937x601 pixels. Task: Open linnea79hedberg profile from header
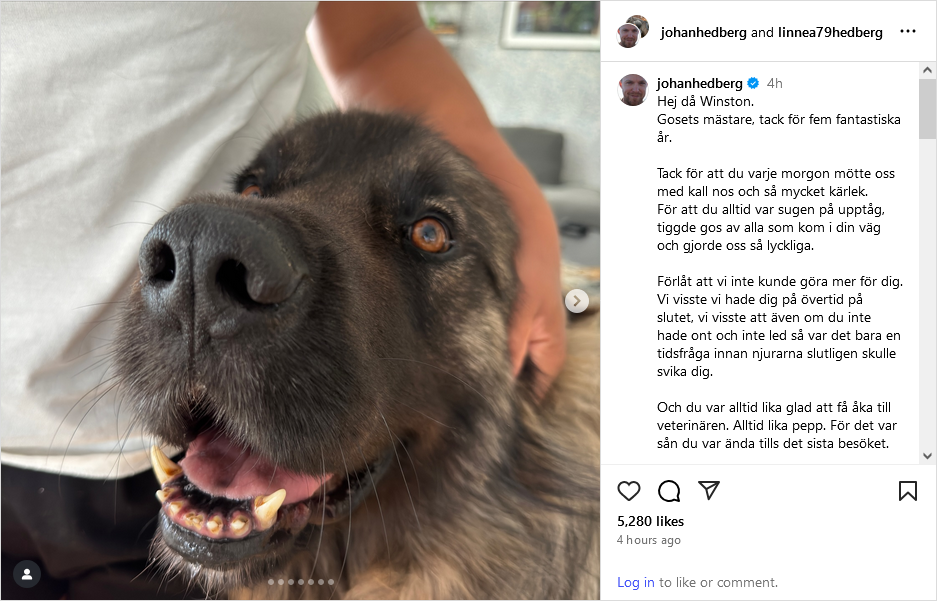[x=830, y=32]
